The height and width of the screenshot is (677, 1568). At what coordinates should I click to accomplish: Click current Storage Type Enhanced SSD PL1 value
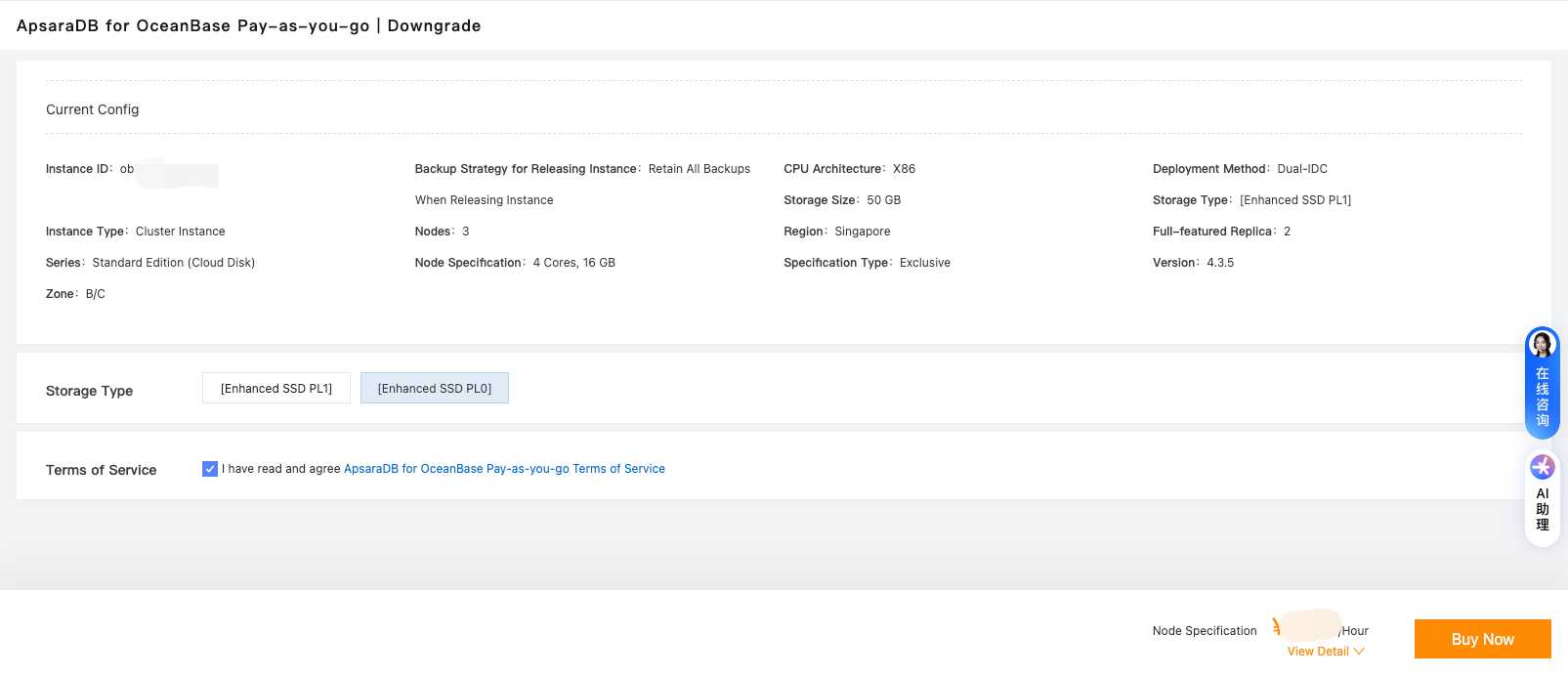tap(1295, 200)
